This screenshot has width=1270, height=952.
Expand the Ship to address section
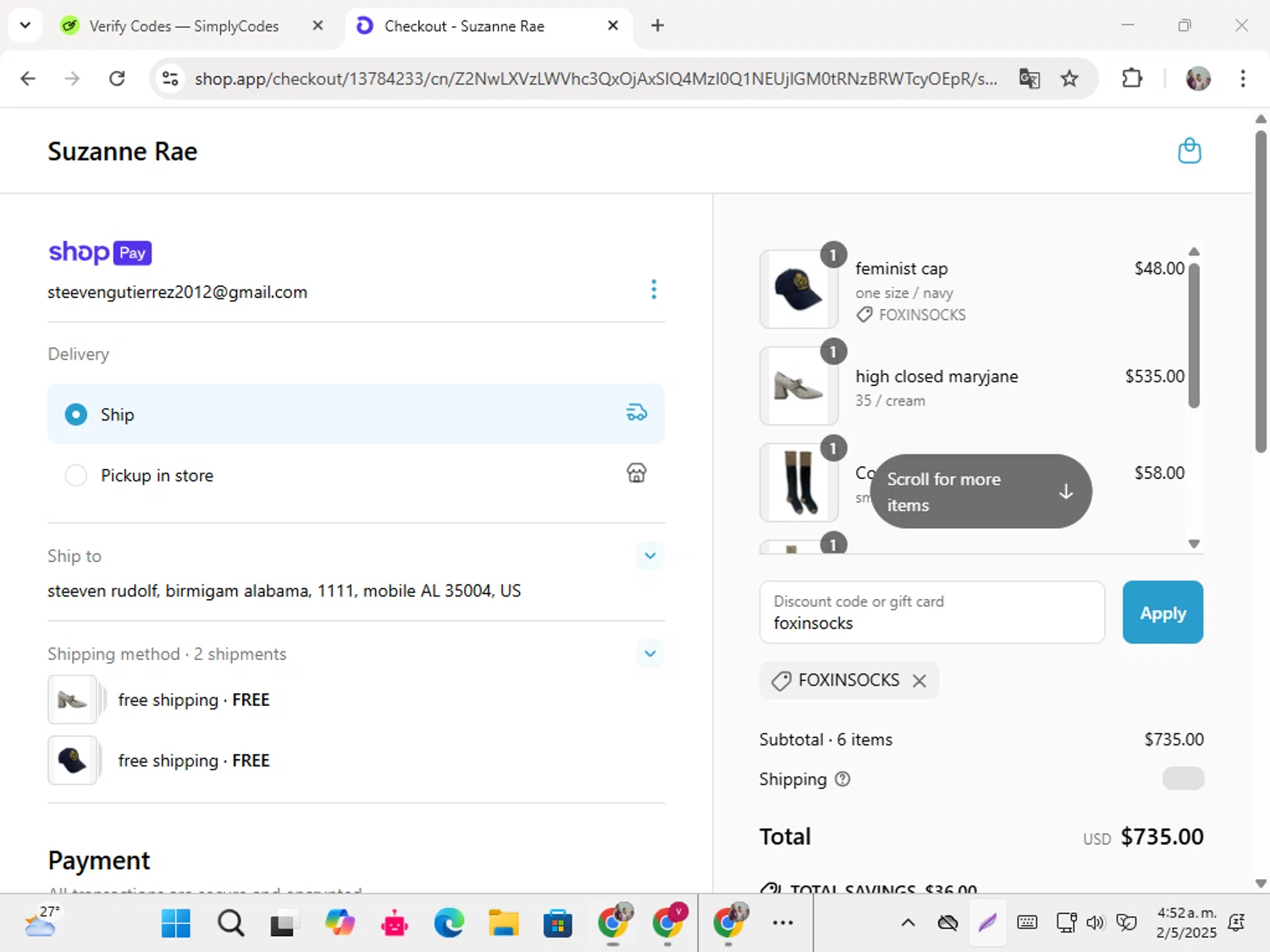(650, 556)
